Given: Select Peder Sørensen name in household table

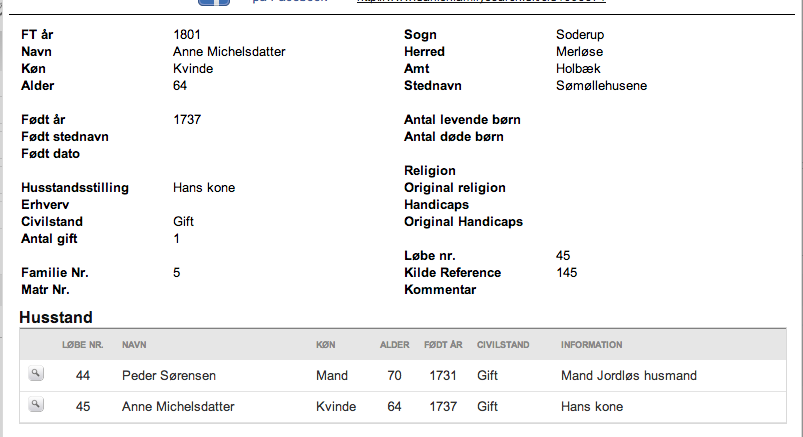Looking at the screenshot, I should [x=168, y=376].
